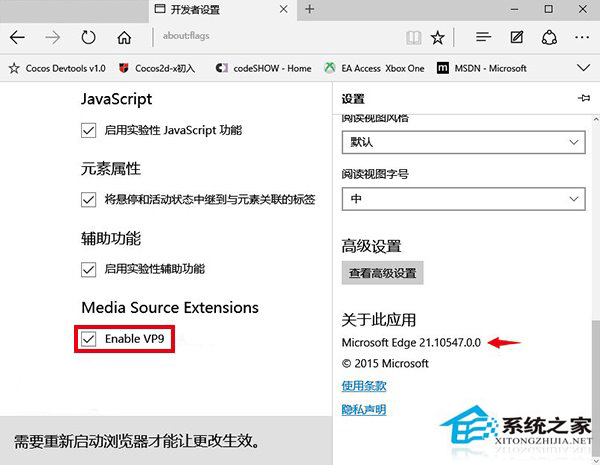Minimize the Edge window

pos(514,9)
